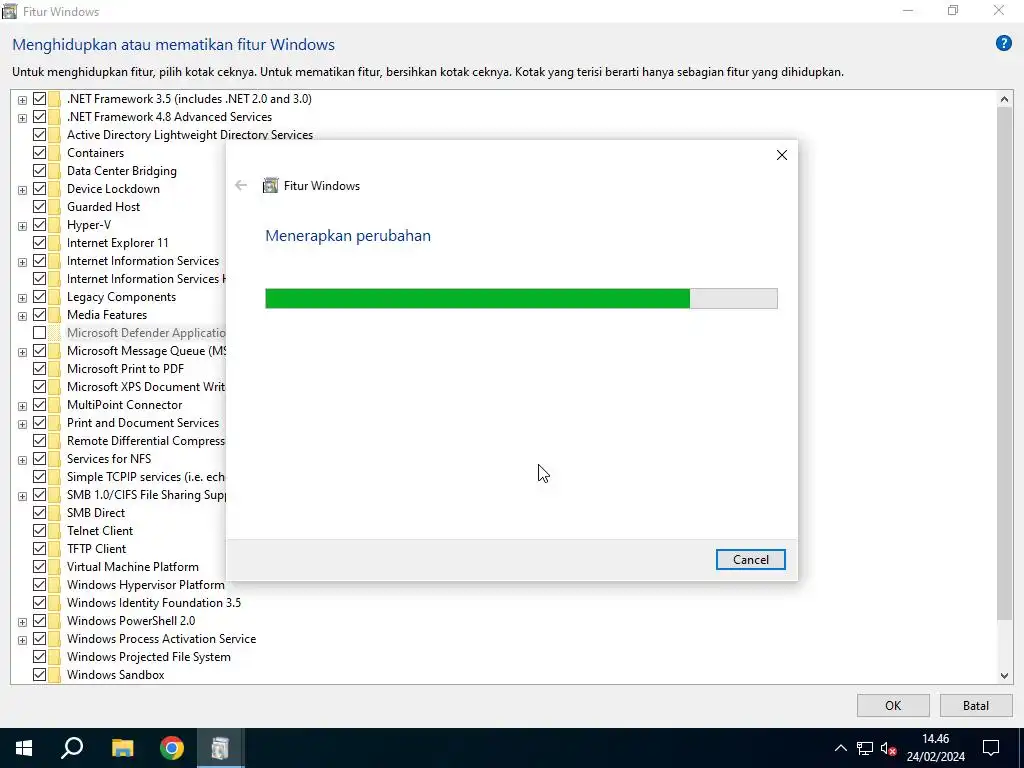Open File Explorer from taskbar
1024x768 pixels.
(122, 748)
